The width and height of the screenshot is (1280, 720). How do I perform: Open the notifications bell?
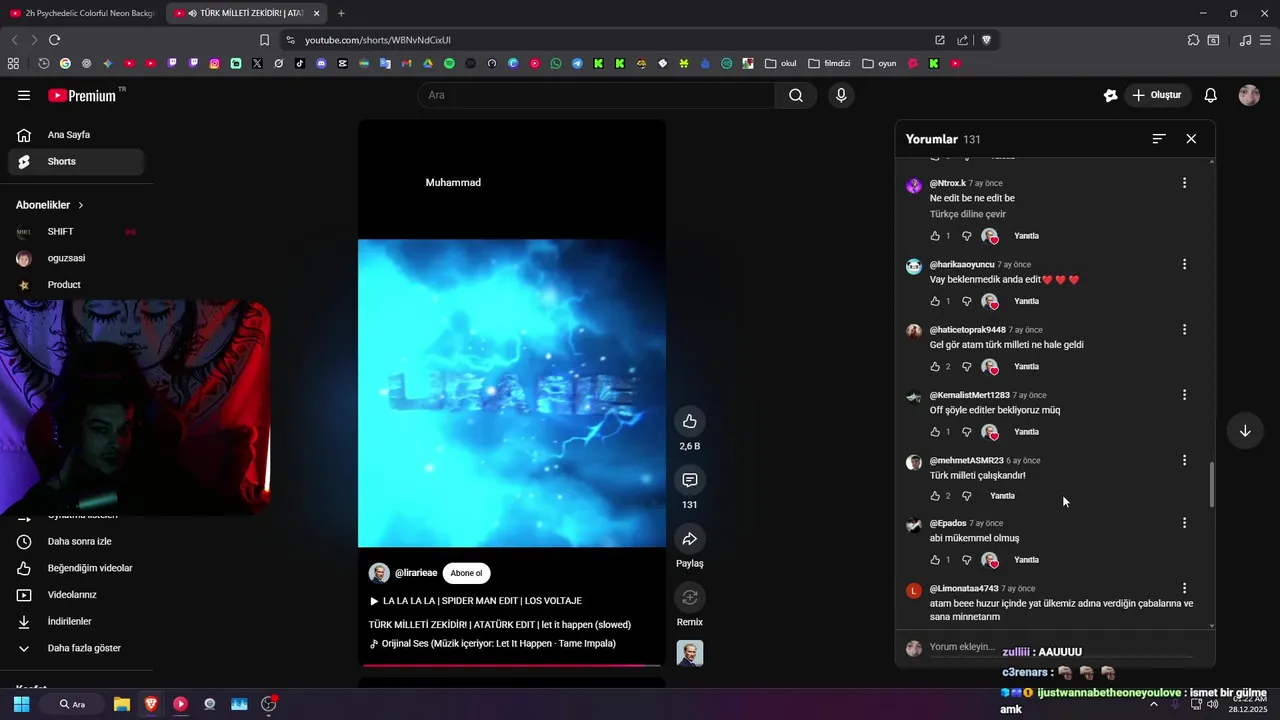(1210, 95)
